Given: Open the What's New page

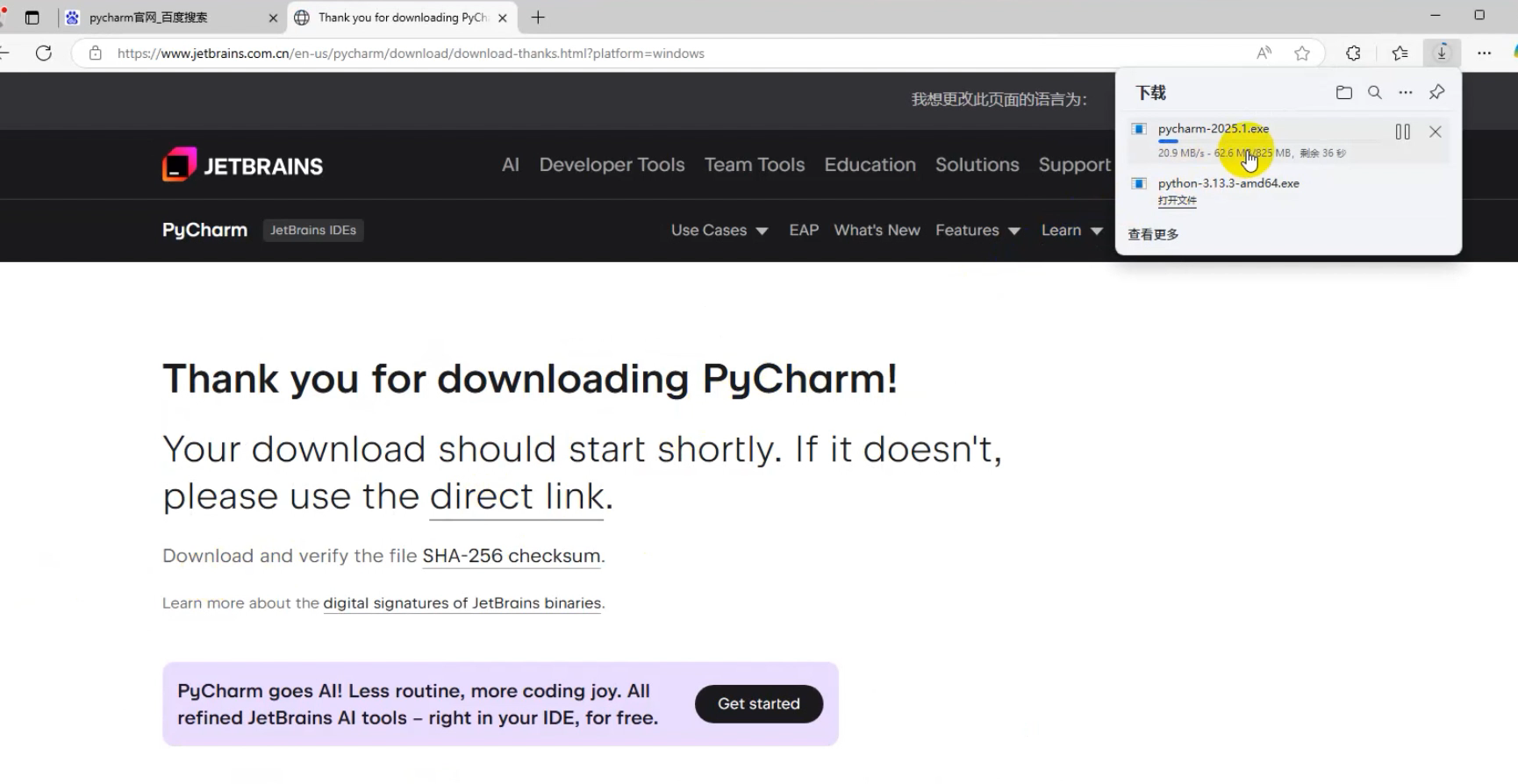Looking at the screenshot, I should [x=877, y=230].
